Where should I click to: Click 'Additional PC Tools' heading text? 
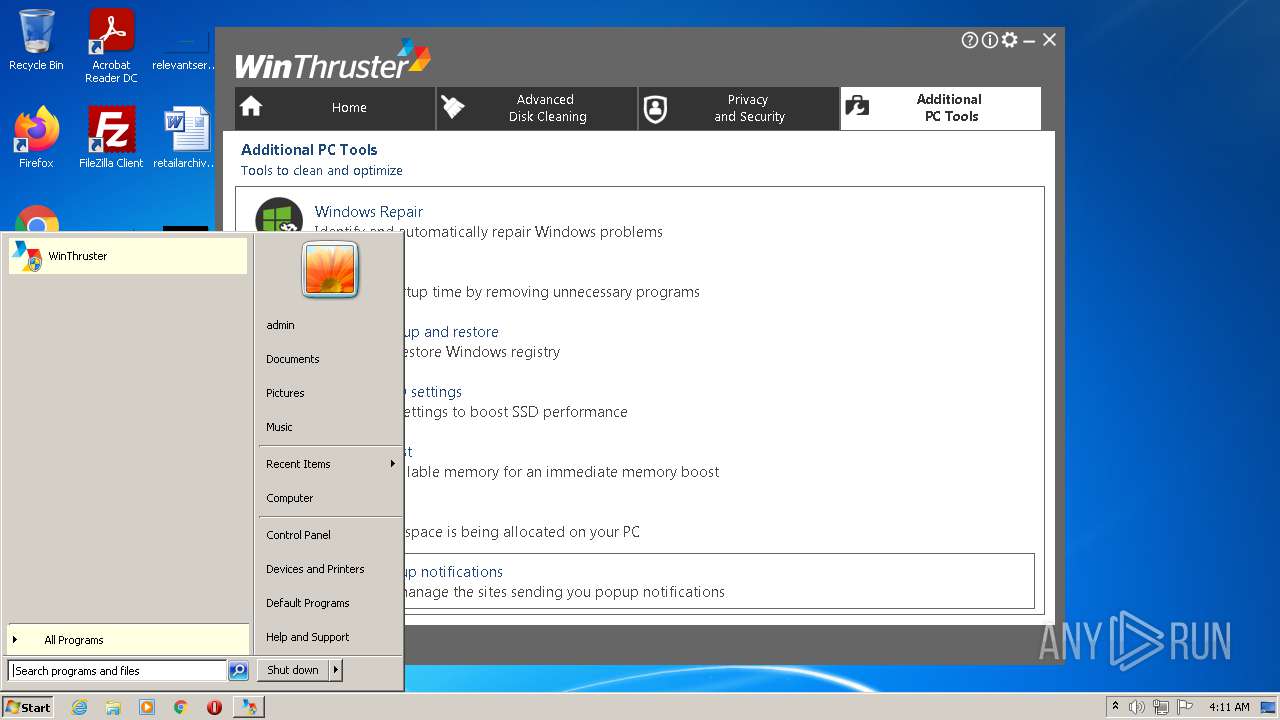tap(309, 150)
